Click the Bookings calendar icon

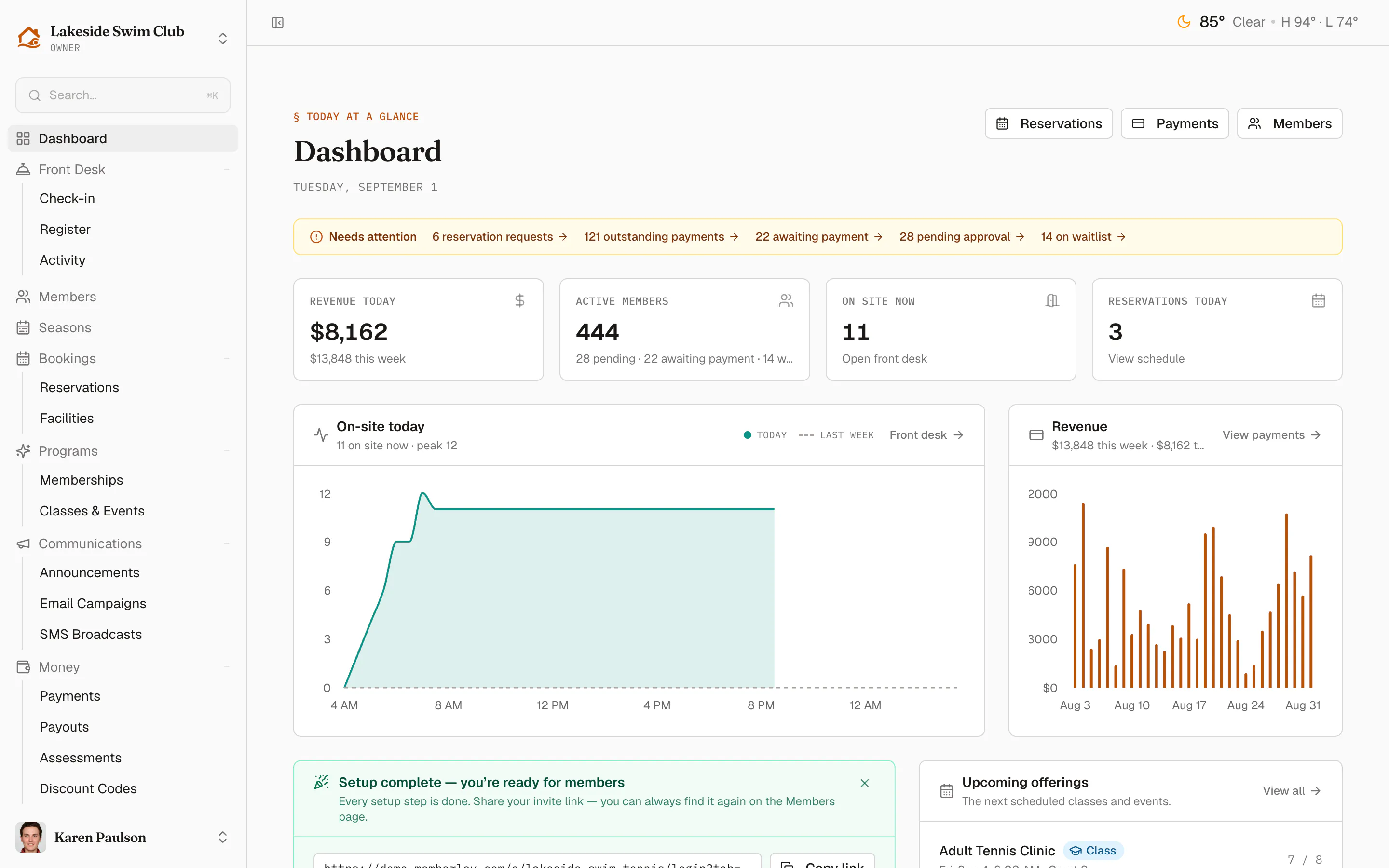coord(23,359)
